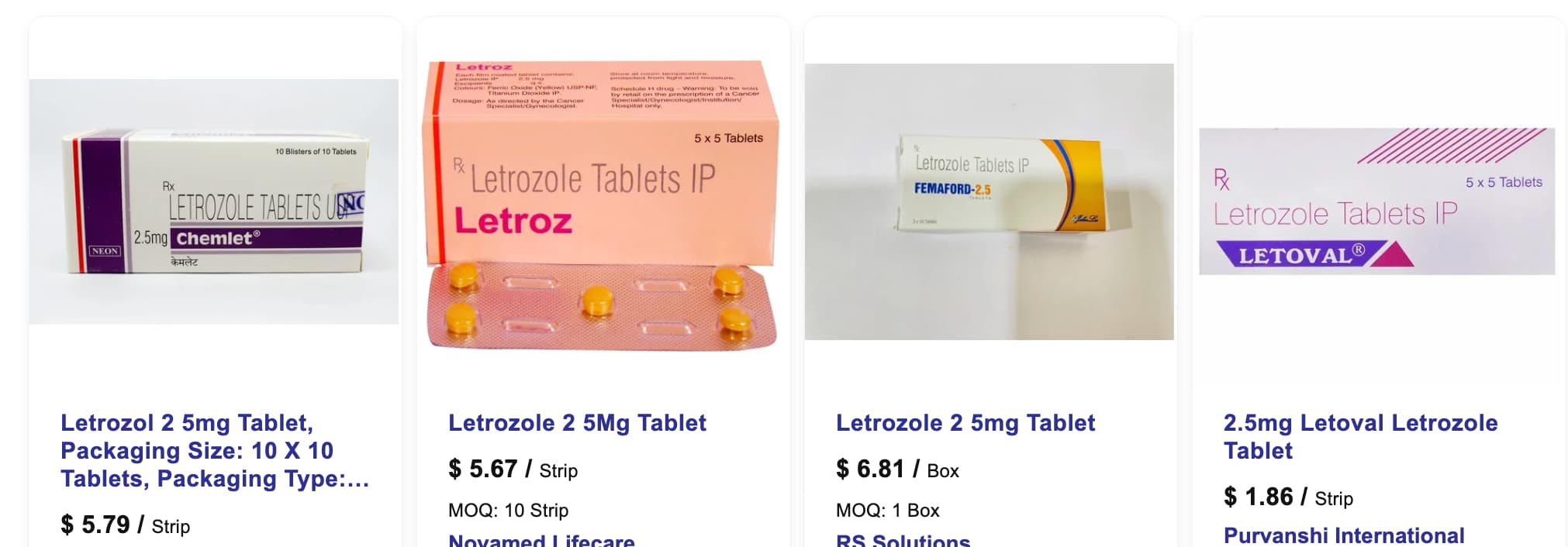Open the Femaford-2.5 box product image
1568x547 pixels.
coord(989,201)
